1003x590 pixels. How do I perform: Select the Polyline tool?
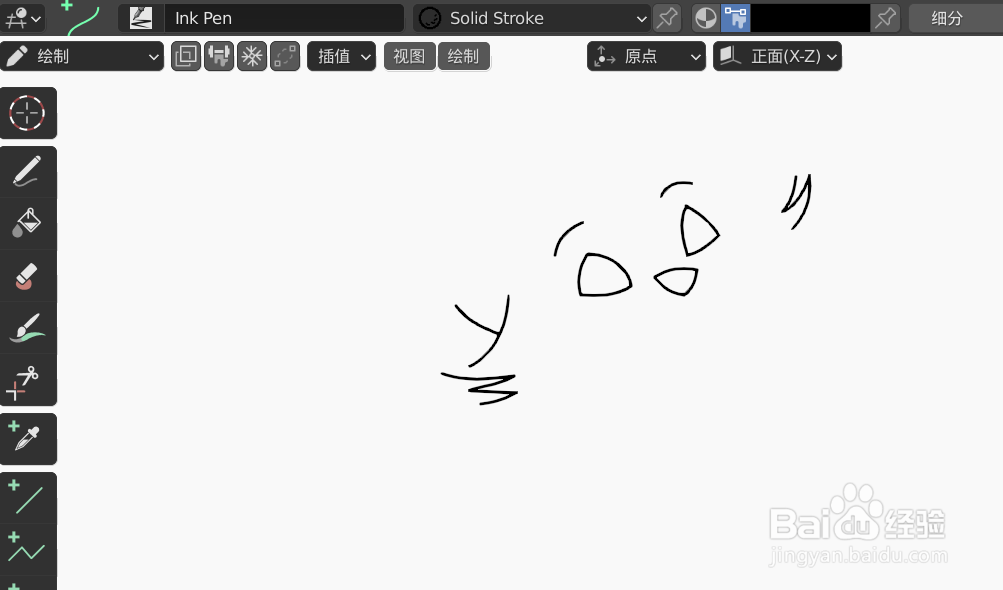(28, 550)
